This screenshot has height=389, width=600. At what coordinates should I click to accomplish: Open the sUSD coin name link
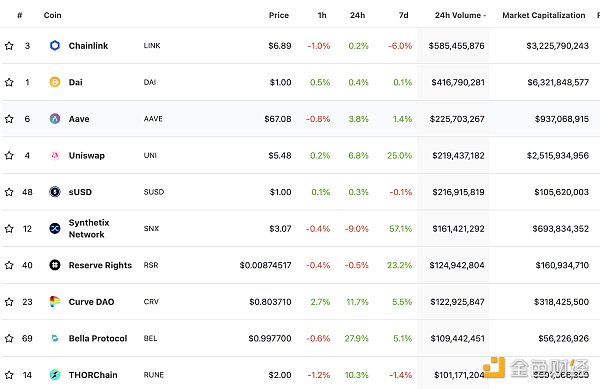point(80,192)
